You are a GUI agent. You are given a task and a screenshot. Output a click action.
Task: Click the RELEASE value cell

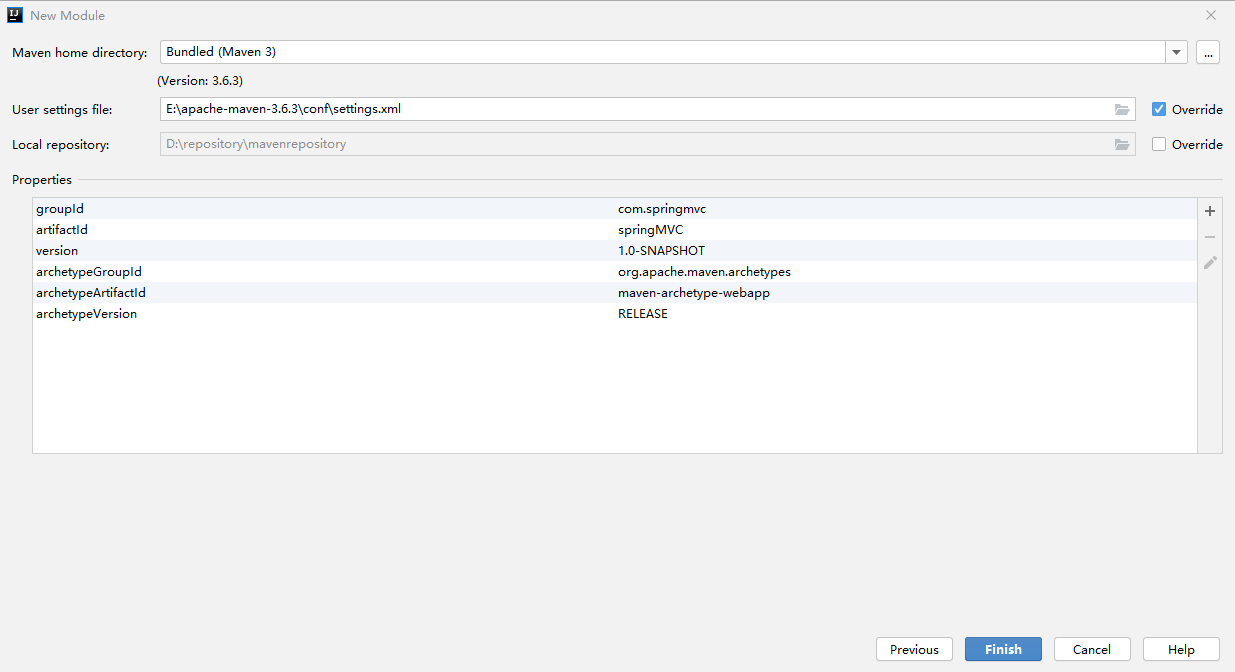click(642, 314)
